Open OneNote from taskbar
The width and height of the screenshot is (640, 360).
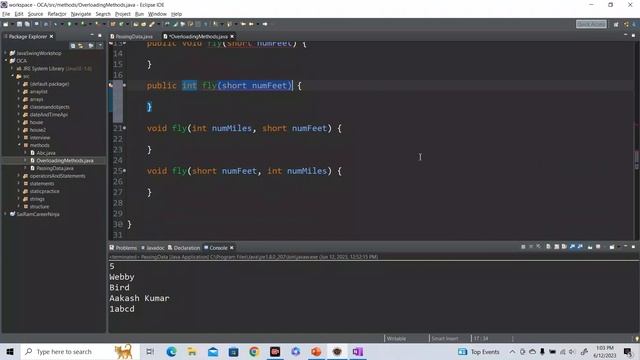[358, 351]
